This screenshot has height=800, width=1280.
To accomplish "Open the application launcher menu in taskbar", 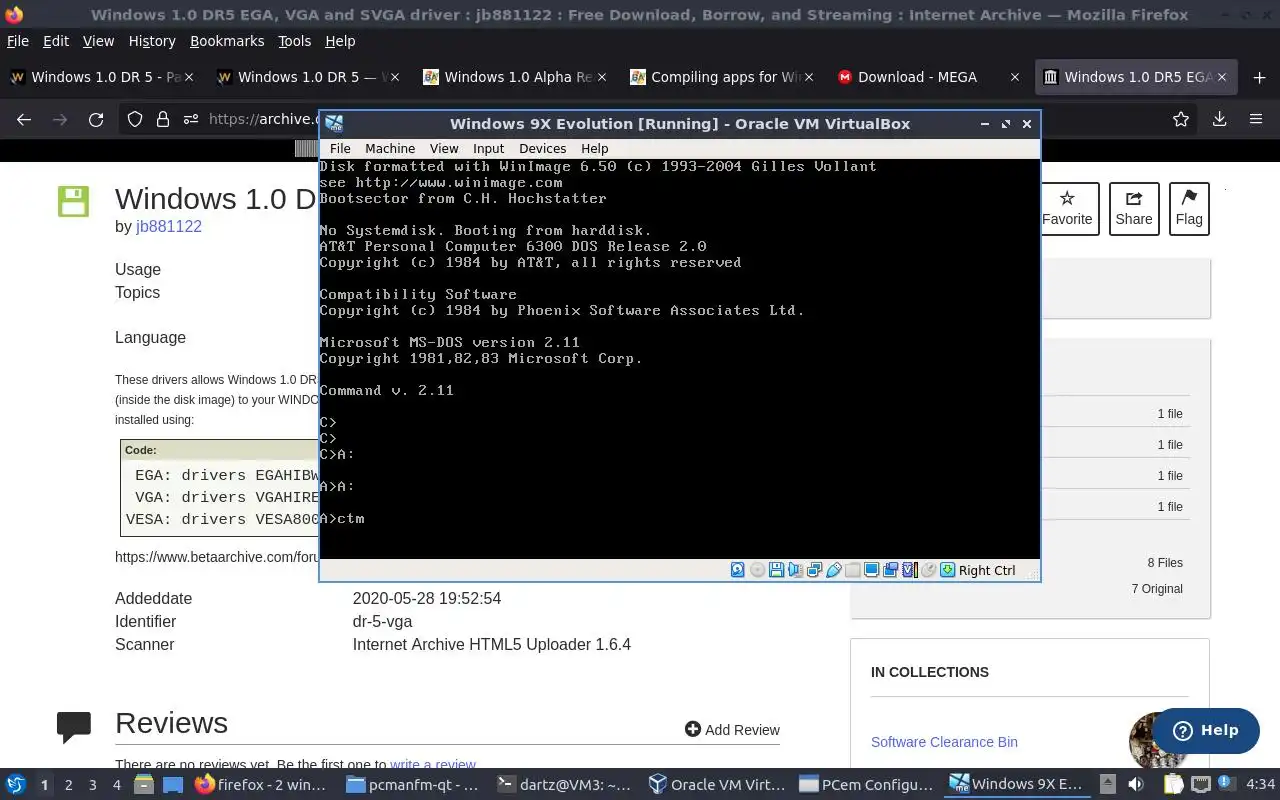I will point(15,785).
